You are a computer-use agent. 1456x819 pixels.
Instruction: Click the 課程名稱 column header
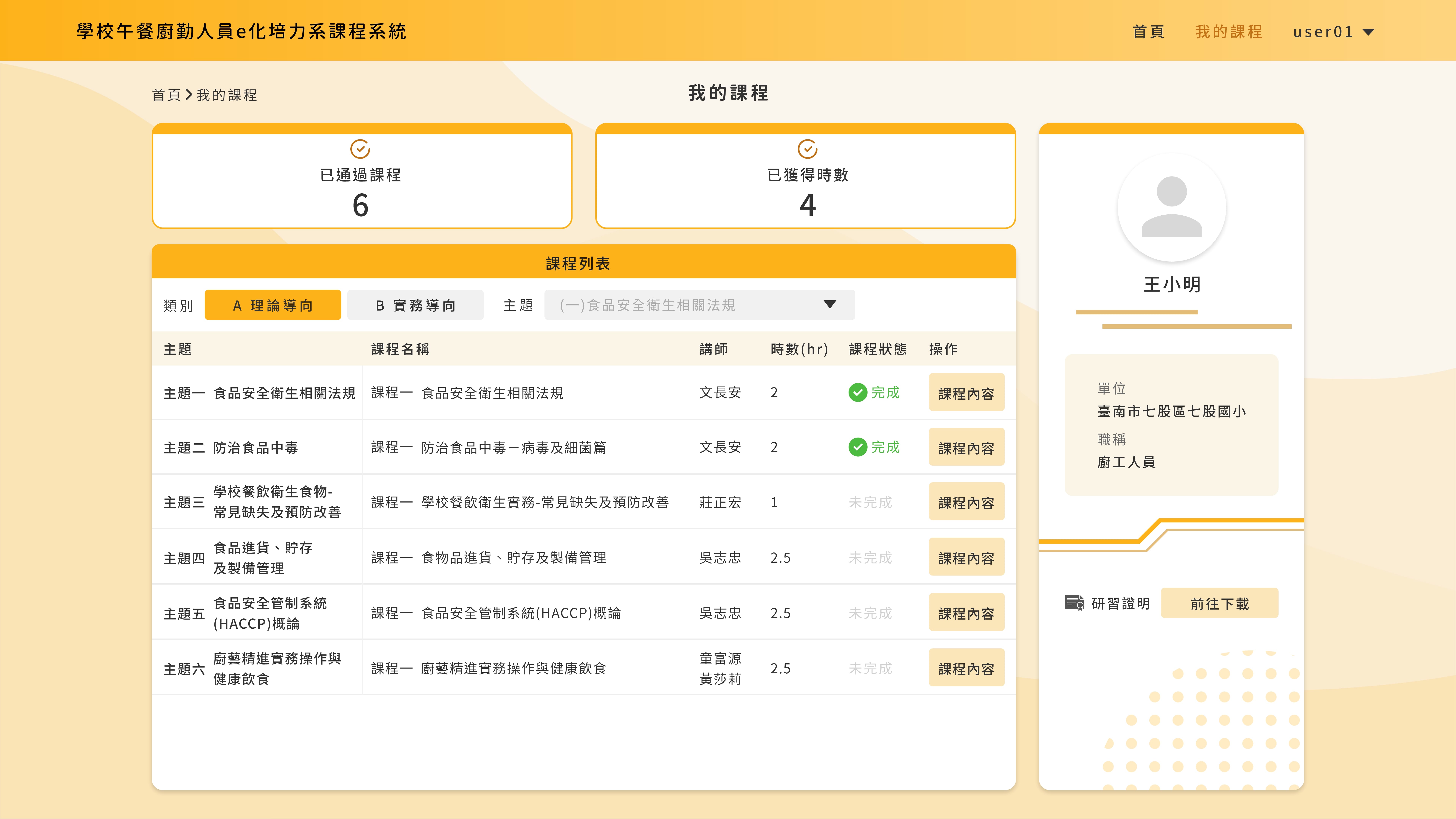(400, 349)
